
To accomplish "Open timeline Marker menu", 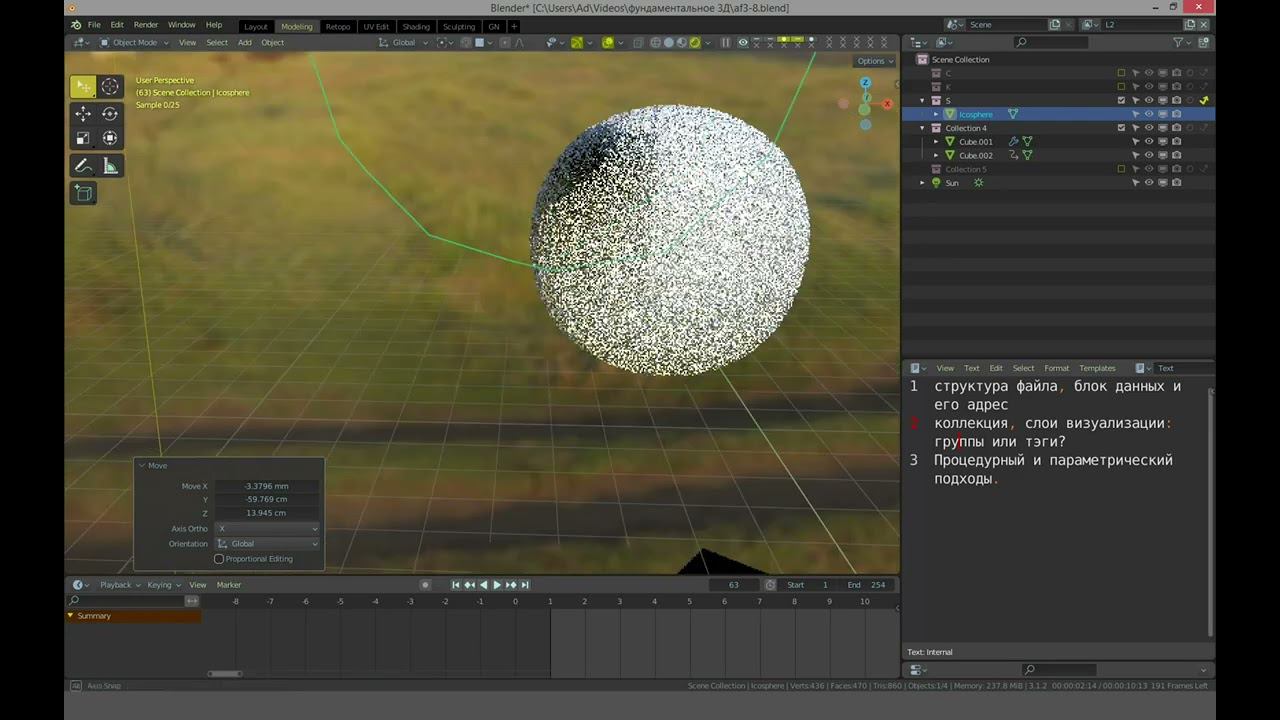I will (229, 585).
